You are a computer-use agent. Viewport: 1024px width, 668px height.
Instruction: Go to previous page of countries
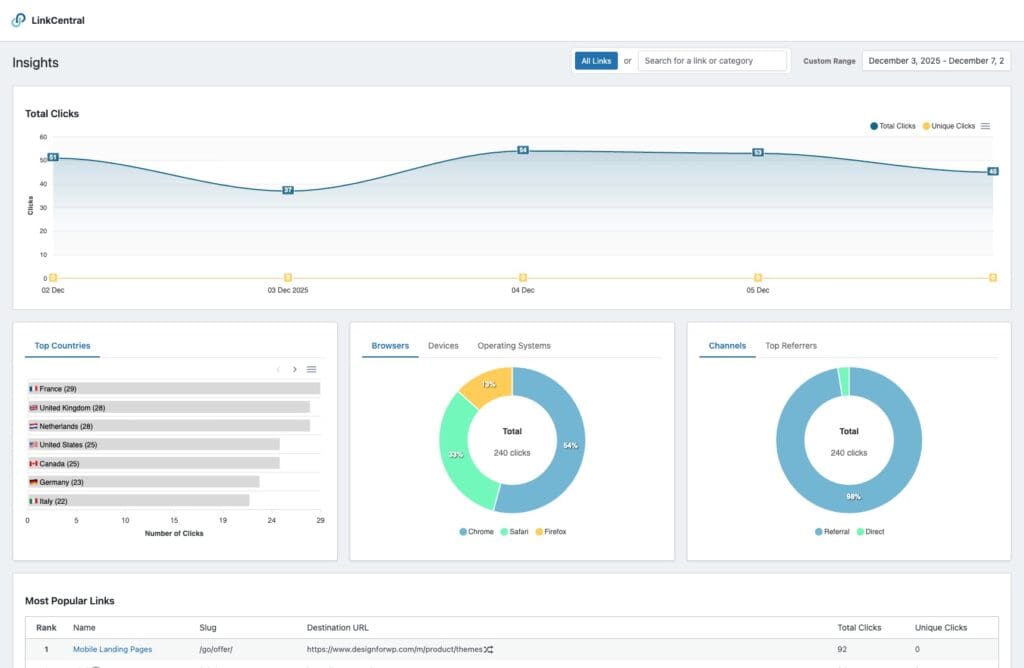point(278,369)
